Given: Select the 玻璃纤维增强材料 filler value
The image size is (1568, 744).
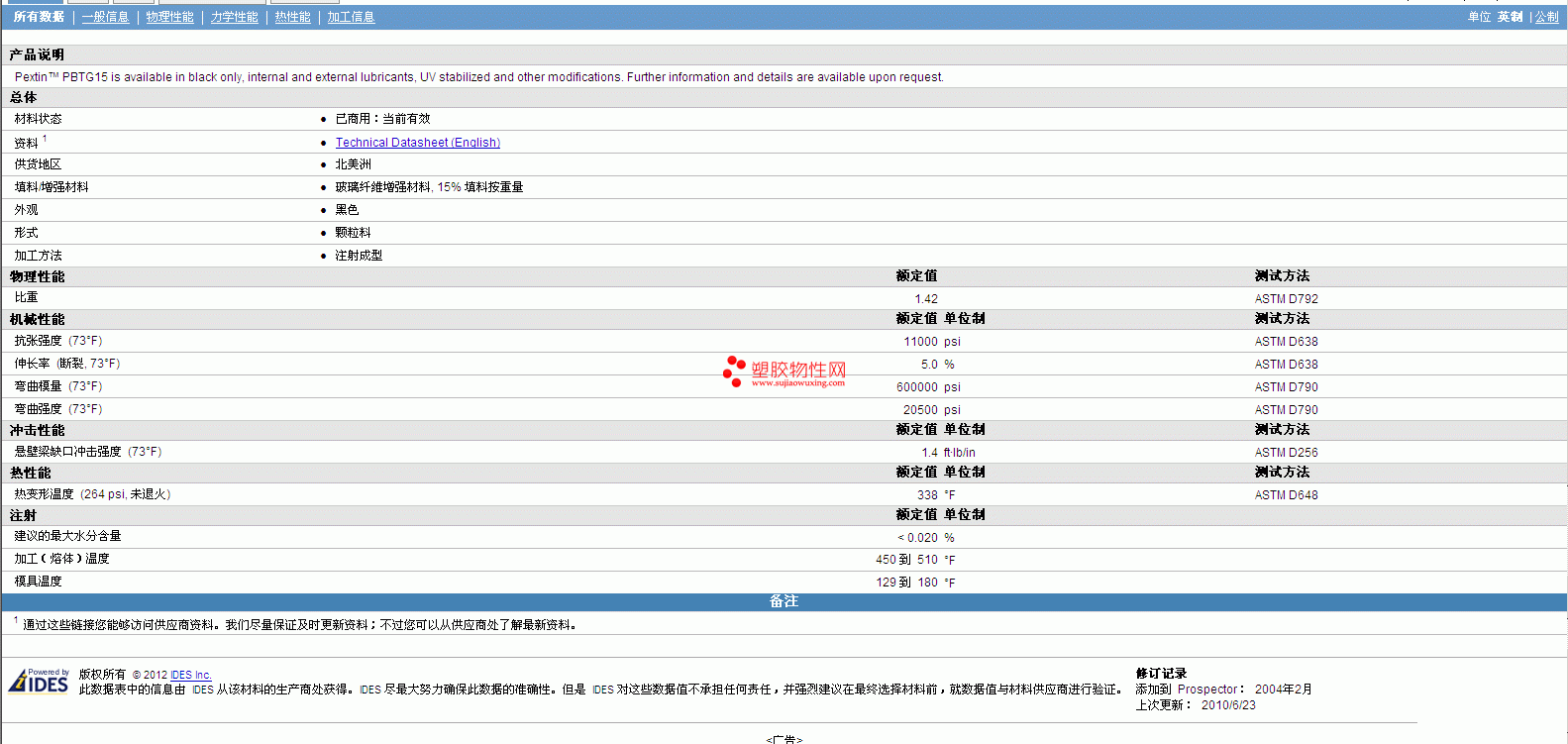Looking at the screenshot, I should (429, 187).
